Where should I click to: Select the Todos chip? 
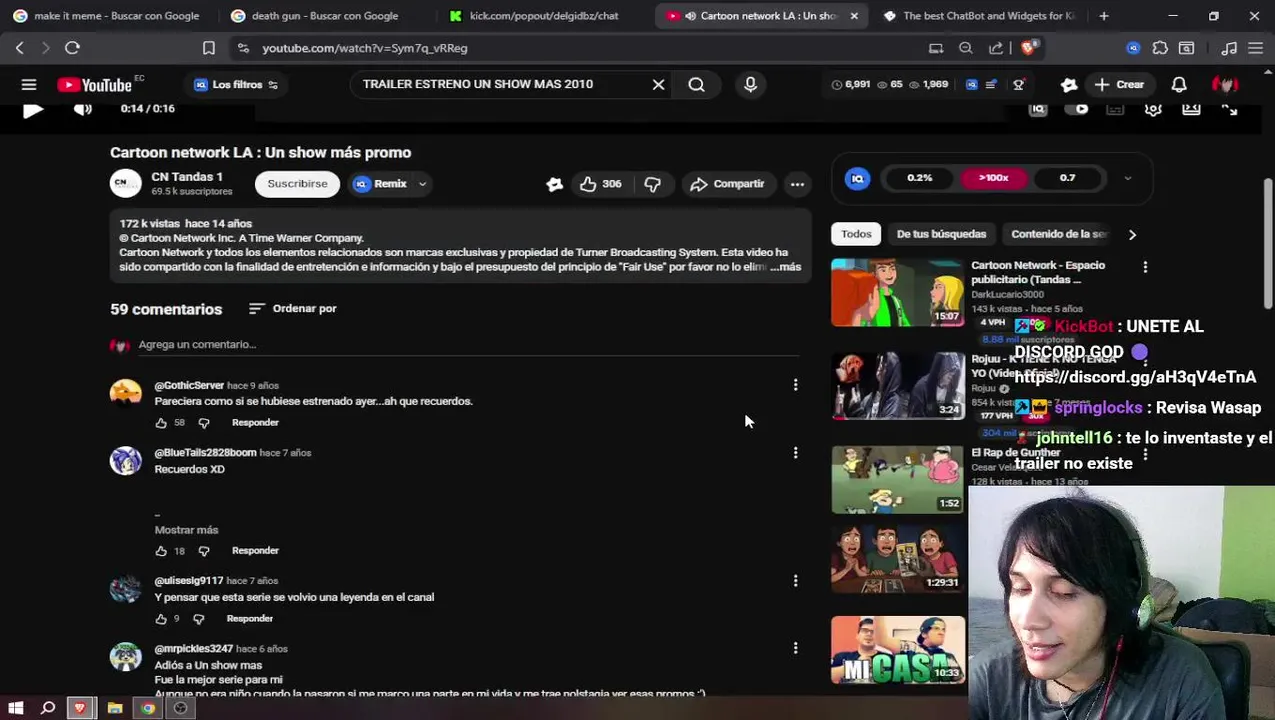[x=856, y=234]
